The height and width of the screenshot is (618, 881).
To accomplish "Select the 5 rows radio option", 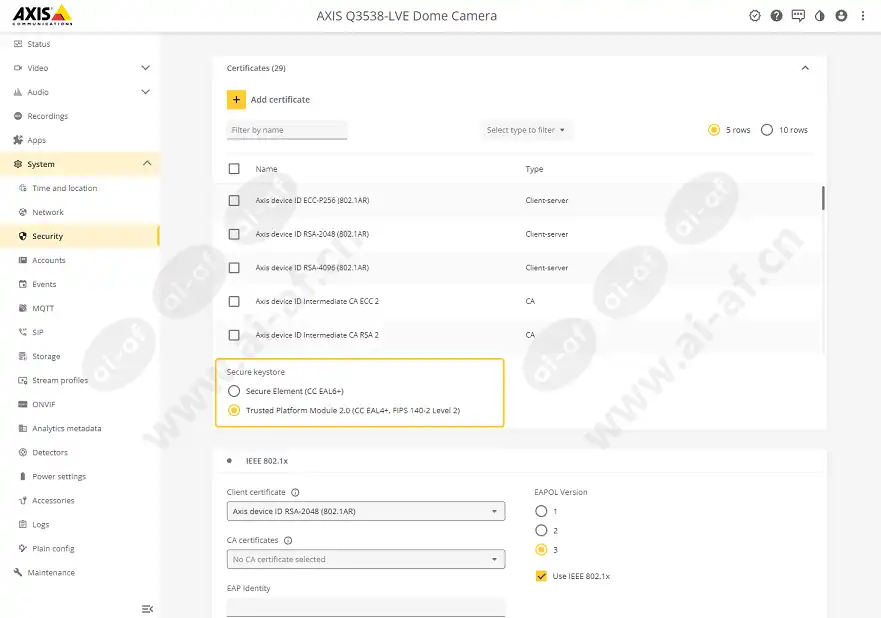I will pos(714,130).
